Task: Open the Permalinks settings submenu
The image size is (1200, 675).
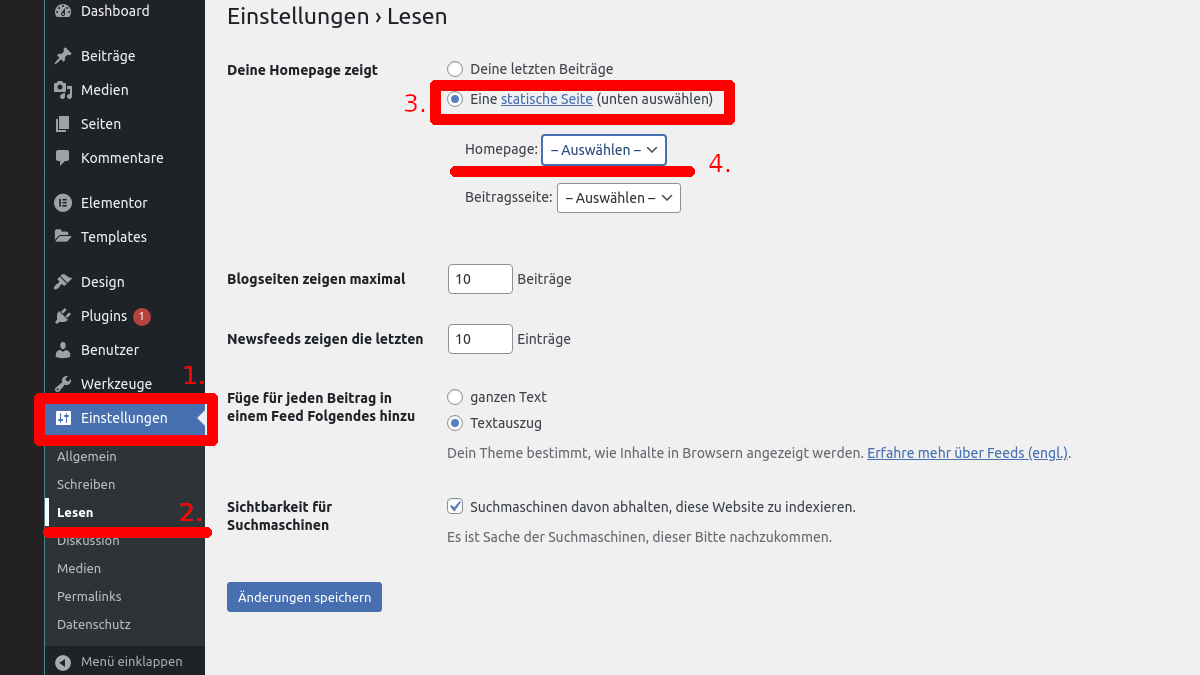Action: (x=89, y=597)
